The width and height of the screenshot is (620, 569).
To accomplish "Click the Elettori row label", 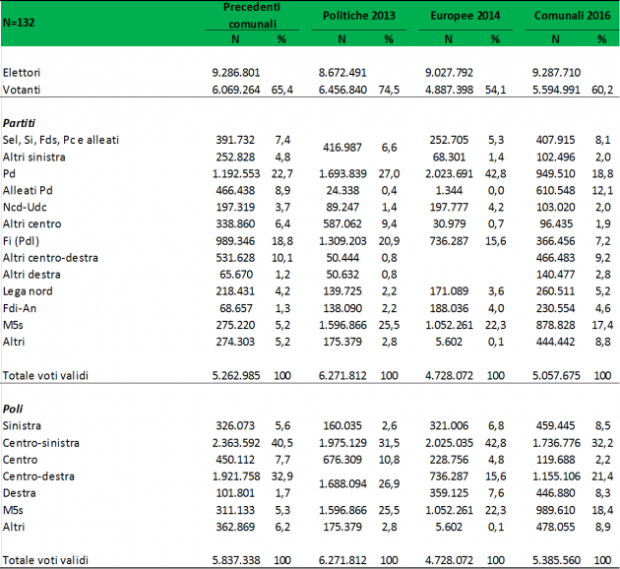I will 21,73.
